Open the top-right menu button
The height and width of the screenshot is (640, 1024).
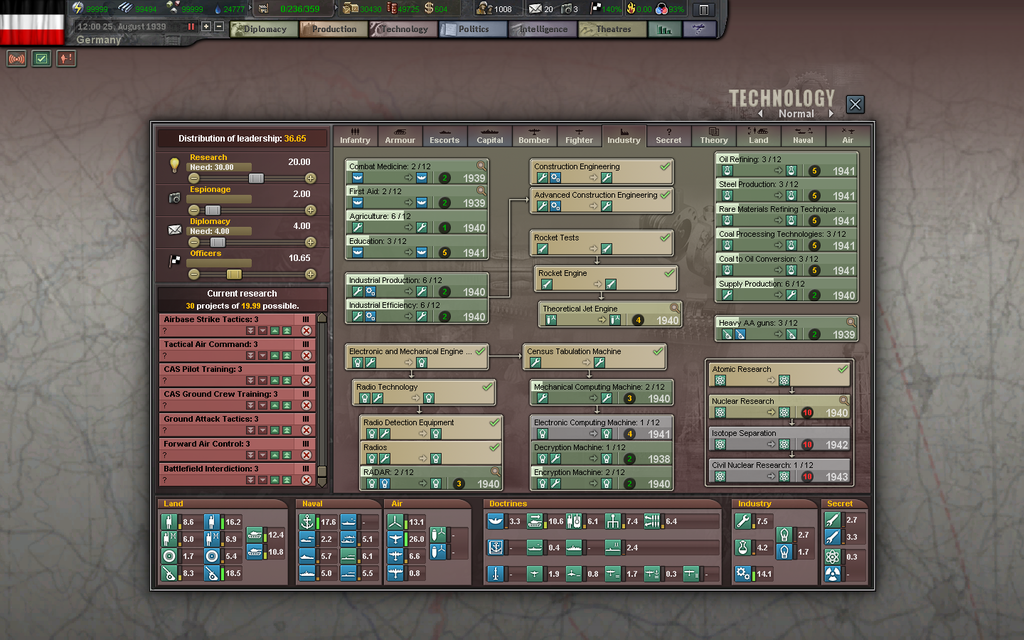click(704, 9)
